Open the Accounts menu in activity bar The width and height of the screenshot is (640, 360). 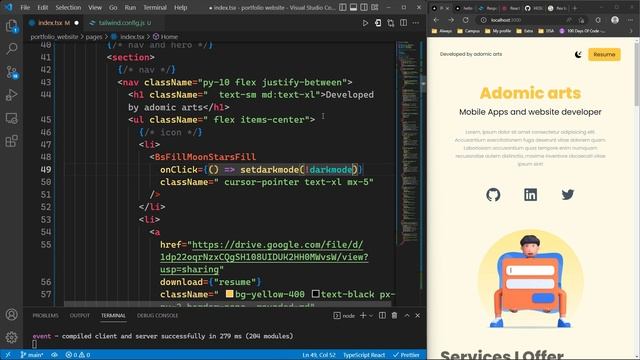11,314
